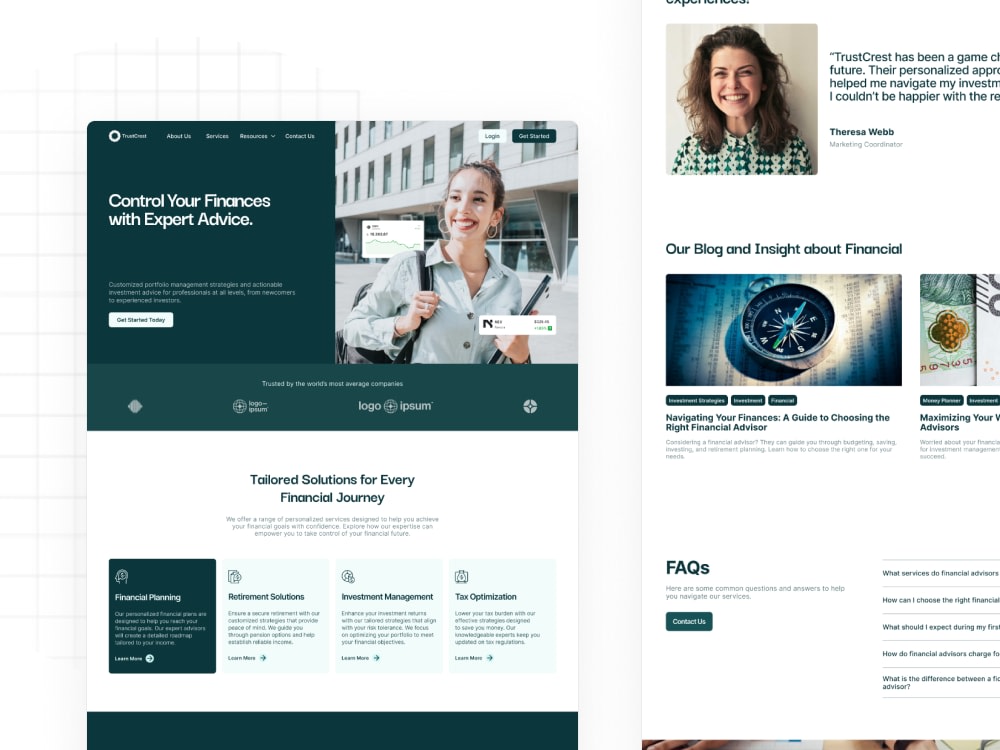Expand FAQ 'What is the difference between a'
This screenshot has width=1000, height=750.
[941, 682]
